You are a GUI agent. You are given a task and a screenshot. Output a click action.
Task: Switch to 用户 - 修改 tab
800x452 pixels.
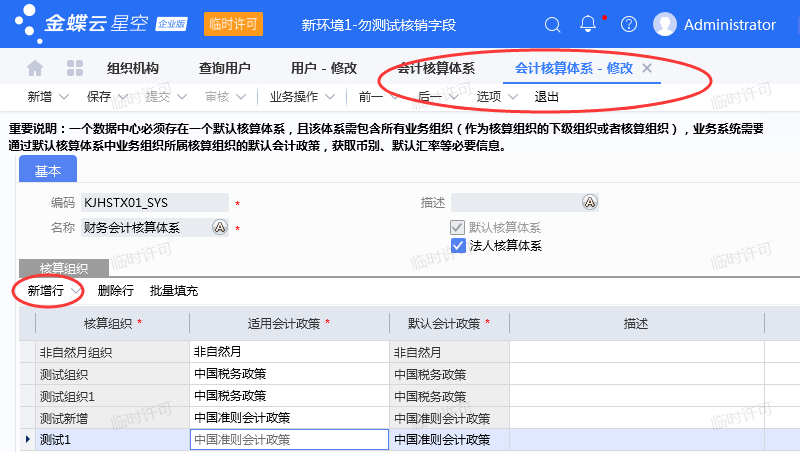[323, 68]
